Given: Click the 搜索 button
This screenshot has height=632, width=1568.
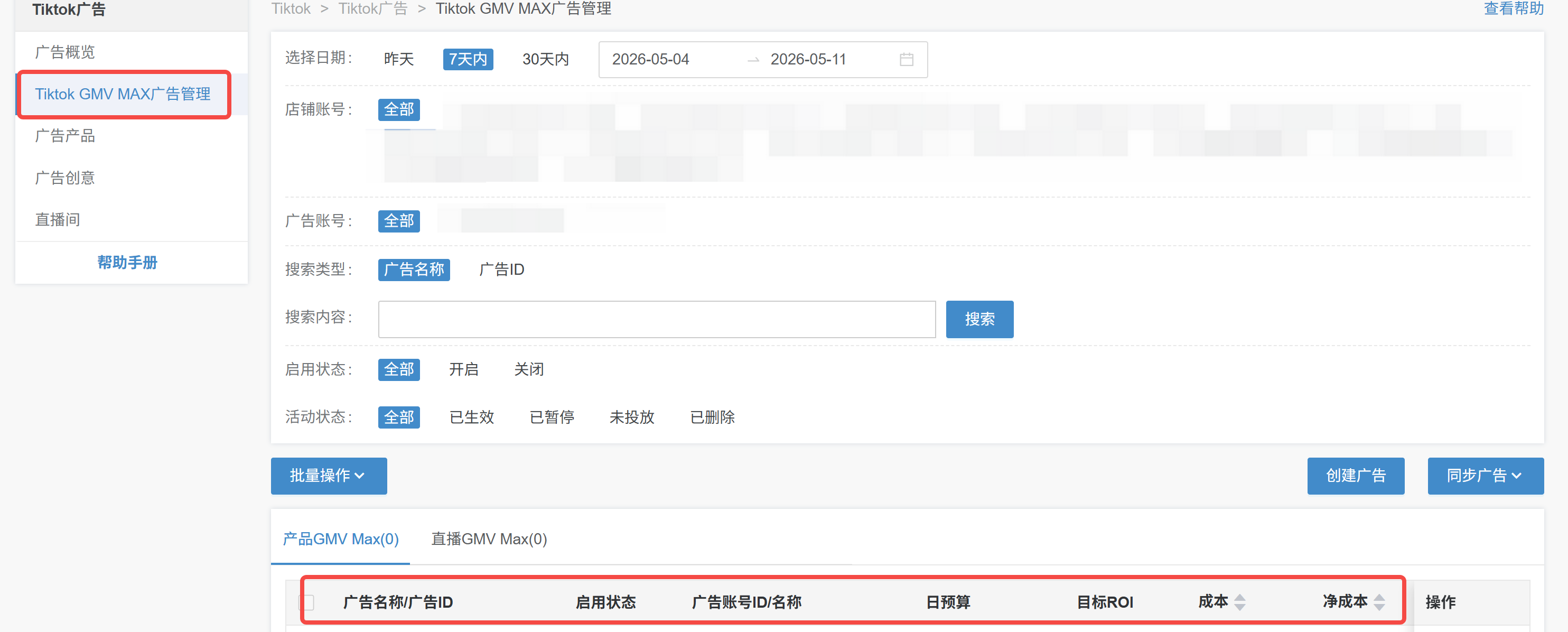Looking at the screenshot, I should pyautogui.click(x=979, y=319).
